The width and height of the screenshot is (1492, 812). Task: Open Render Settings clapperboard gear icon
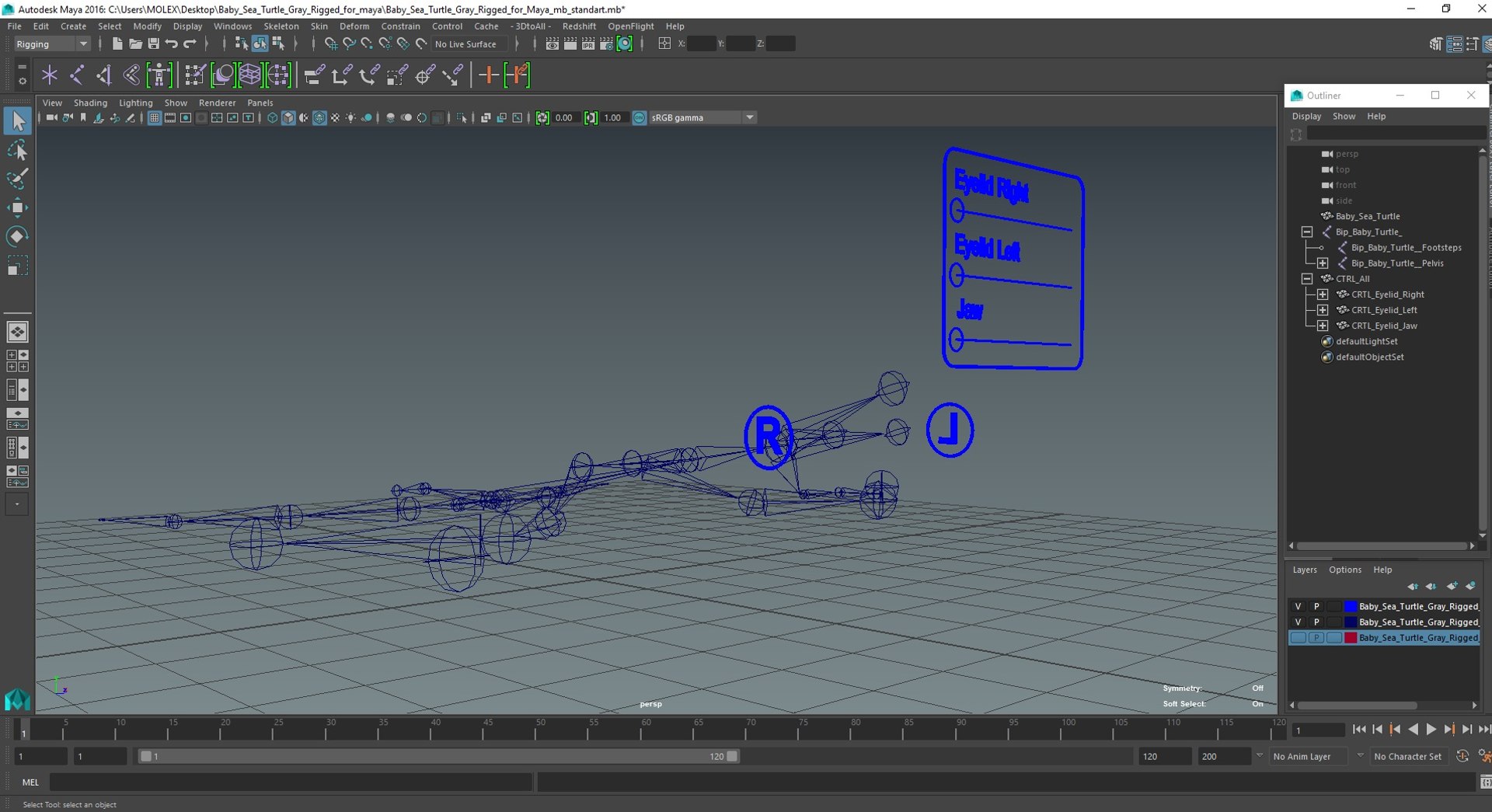(607, 44)
